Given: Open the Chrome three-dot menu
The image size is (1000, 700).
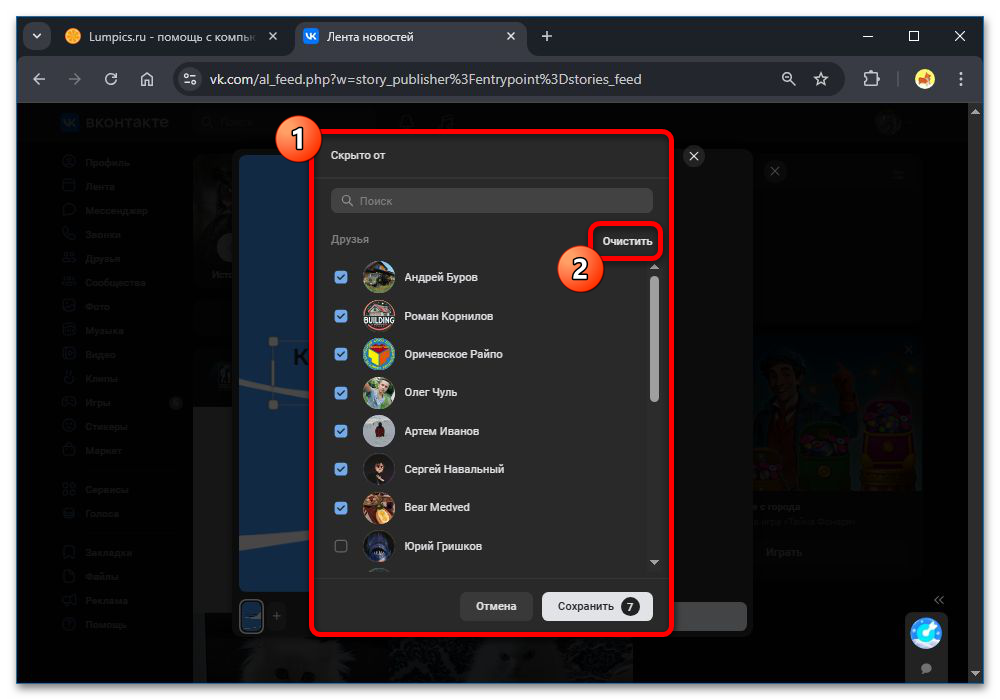Looking at the screenshot, I should [x=961, y=79].
